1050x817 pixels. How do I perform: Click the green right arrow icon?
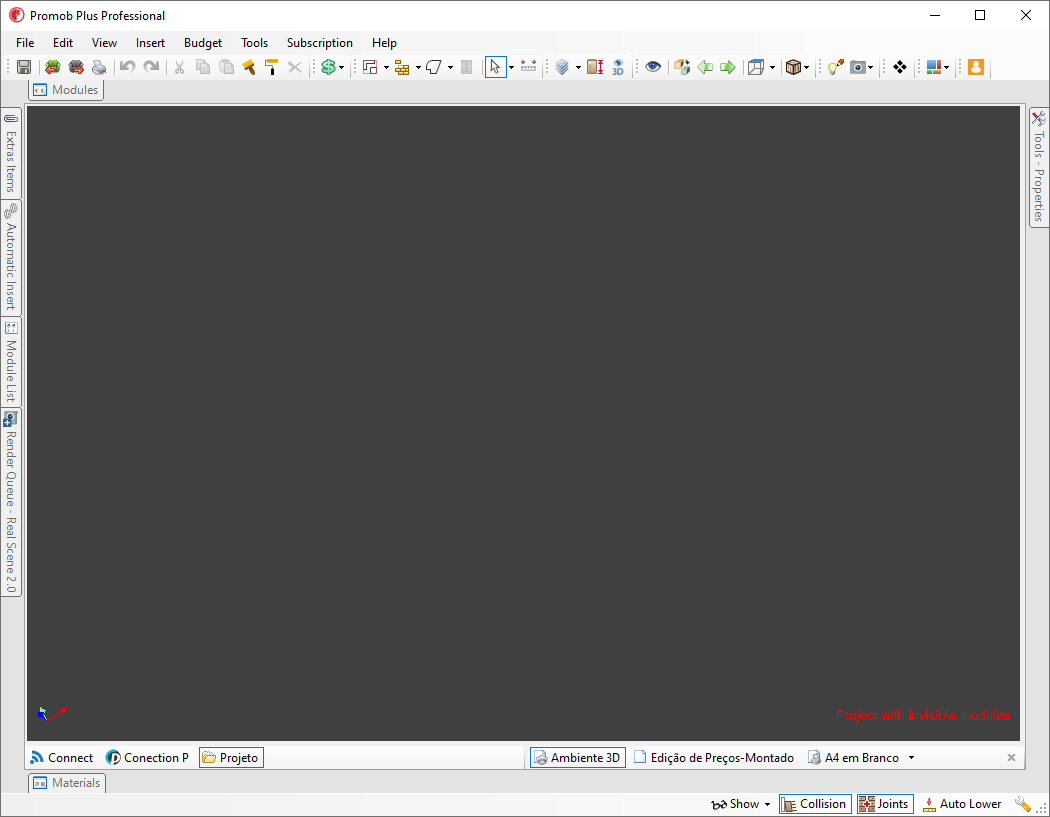point(728,67)
